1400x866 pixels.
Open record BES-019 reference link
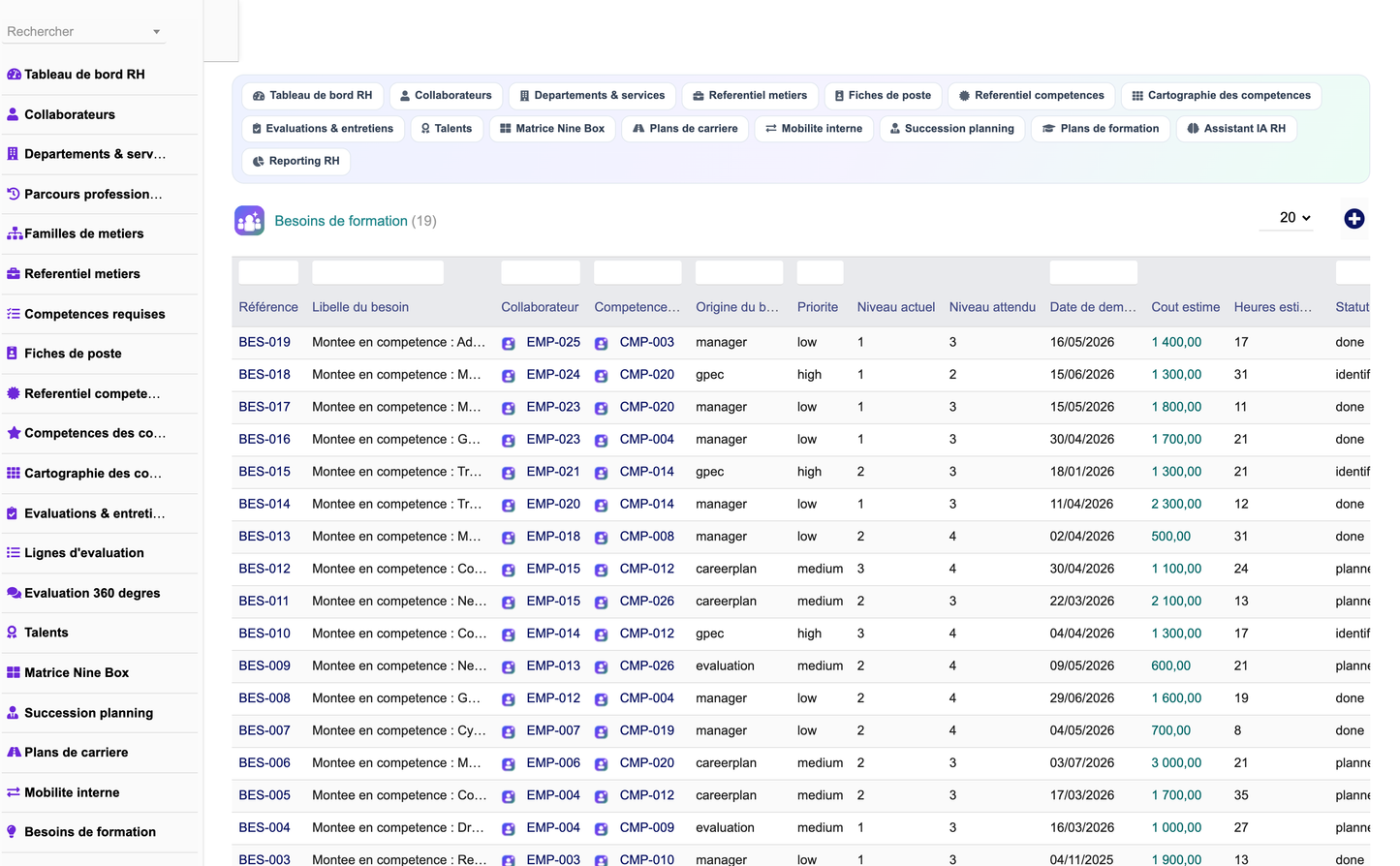pos(264,342)
